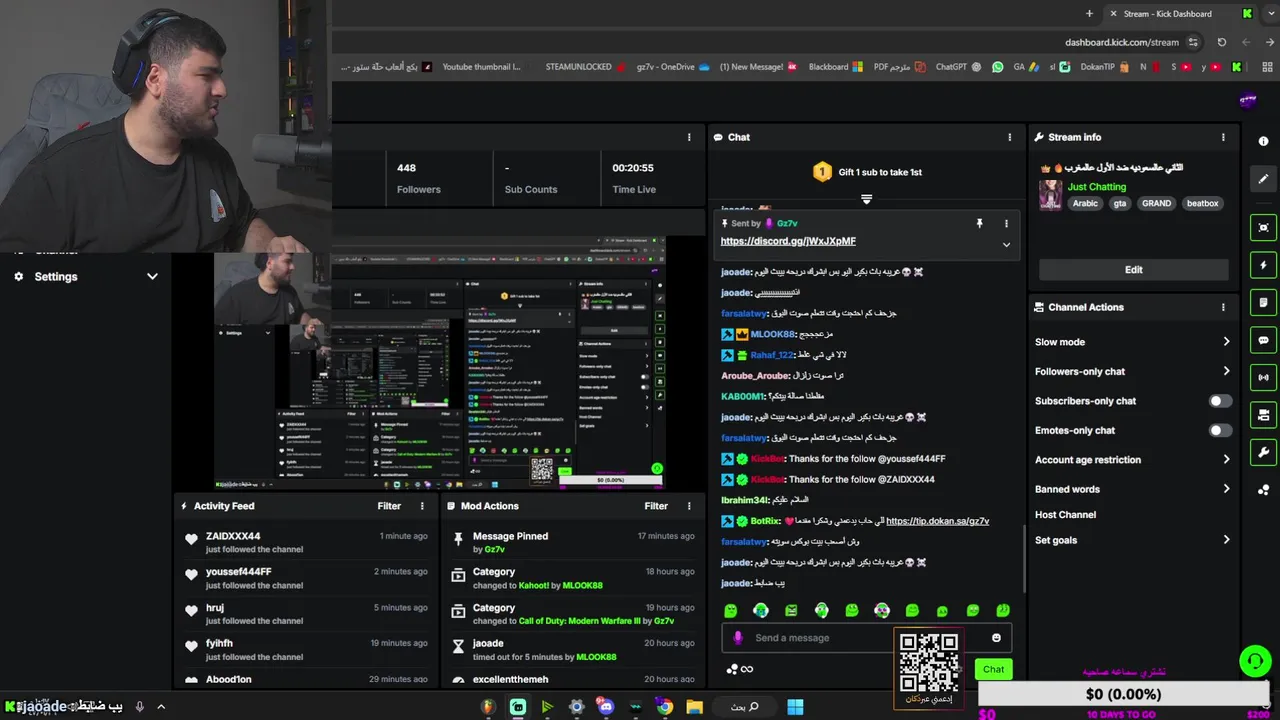Click in the Send a message field
The width and height of the screenshot is (1280, 720).
coord(868,638)
